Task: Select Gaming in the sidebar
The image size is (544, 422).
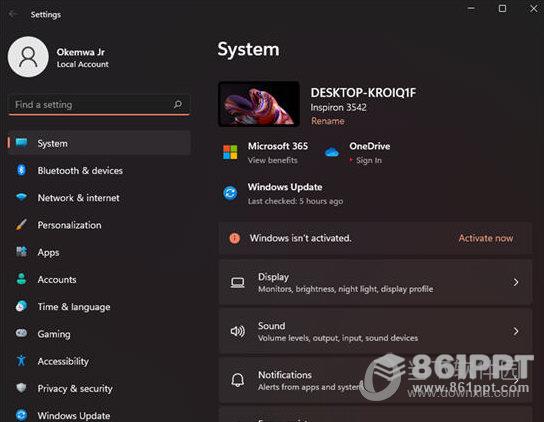Action: click(99, 333)
